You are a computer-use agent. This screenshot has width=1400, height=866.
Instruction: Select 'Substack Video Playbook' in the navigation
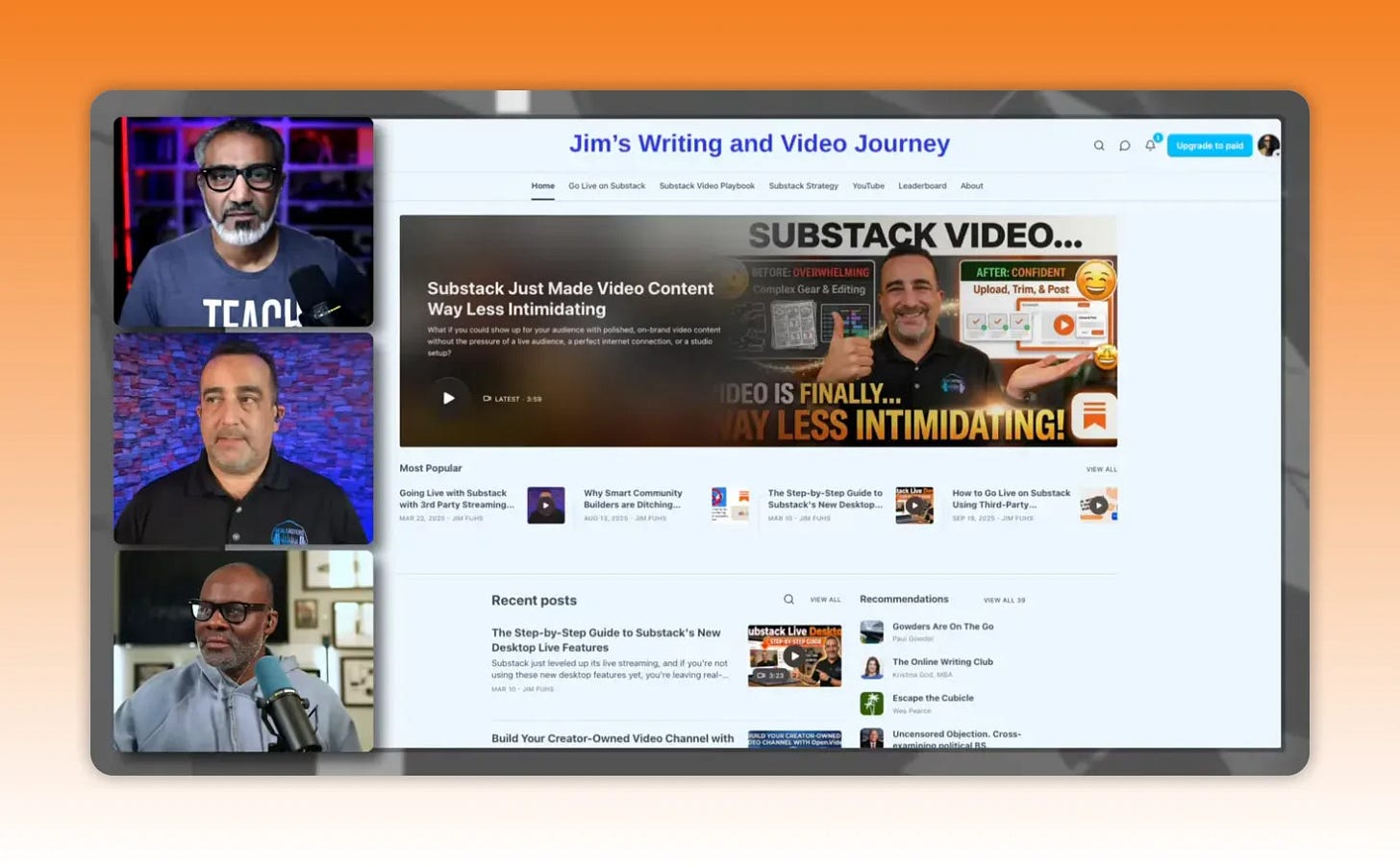[x=707, y=186]
